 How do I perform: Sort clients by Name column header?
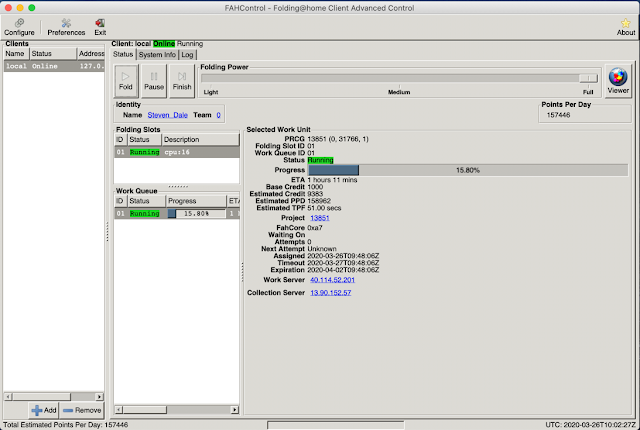[16, 53]
